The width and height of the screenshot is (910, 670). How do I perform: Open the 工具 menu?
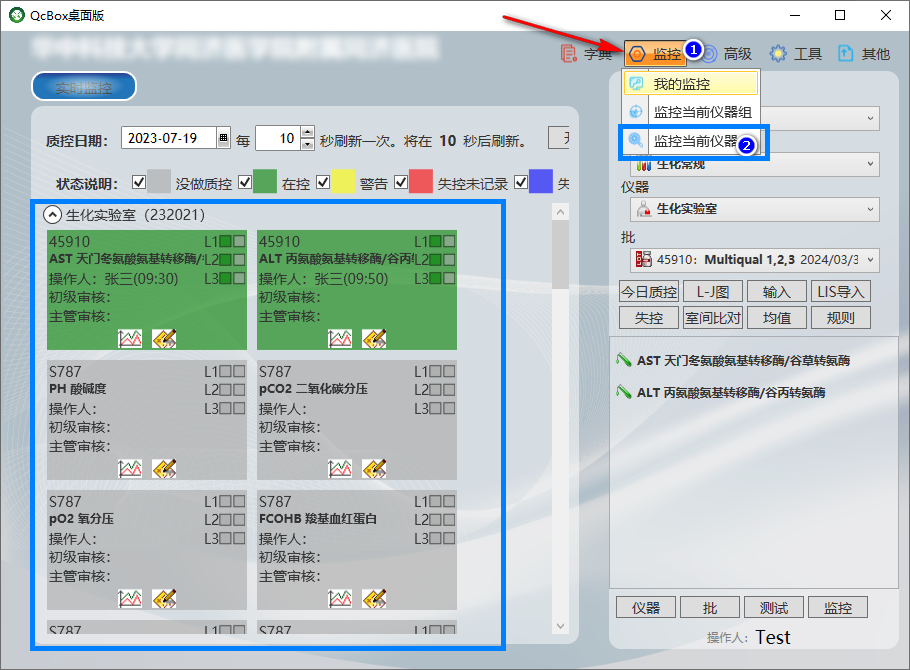pos(796,54)
